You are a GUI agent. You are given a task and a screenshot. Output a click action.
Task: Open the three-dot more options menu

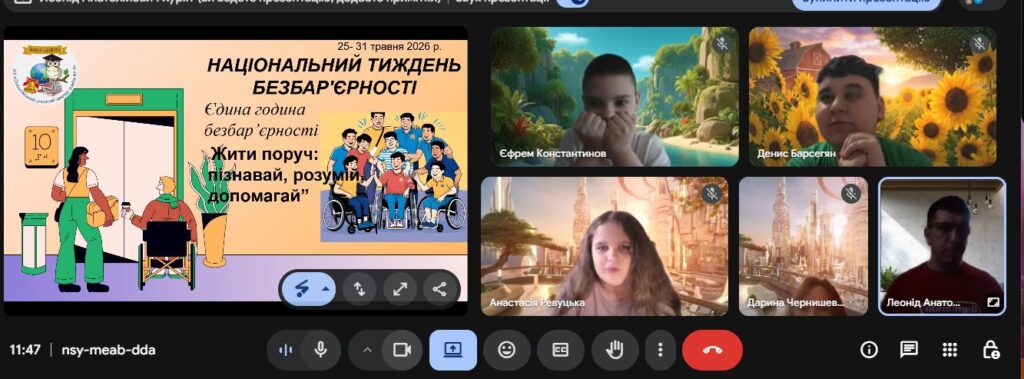(x=660, y=350)
